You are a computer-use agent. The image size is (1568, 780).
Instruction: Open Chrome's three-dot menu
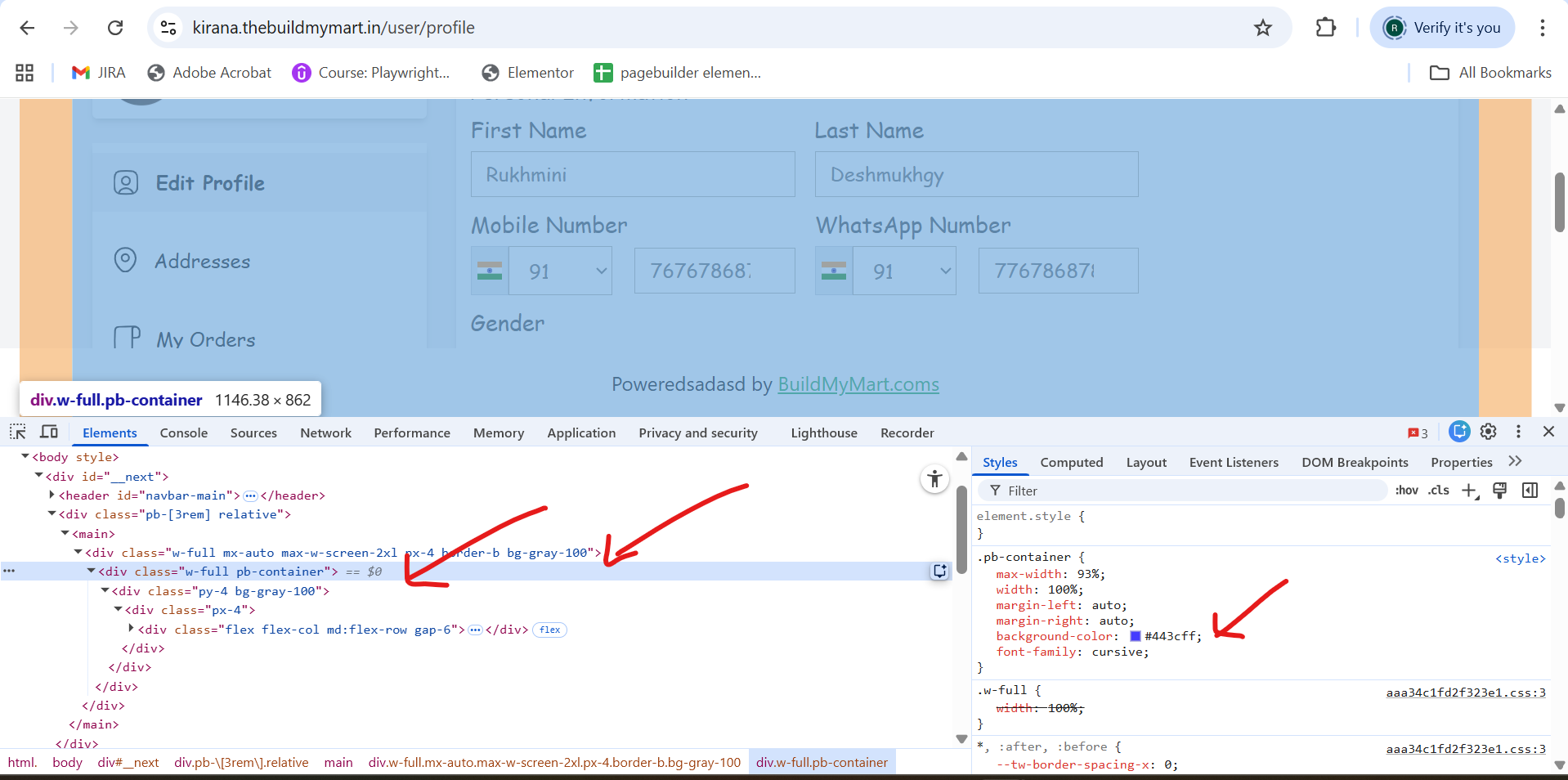(x=1542, y=28)
